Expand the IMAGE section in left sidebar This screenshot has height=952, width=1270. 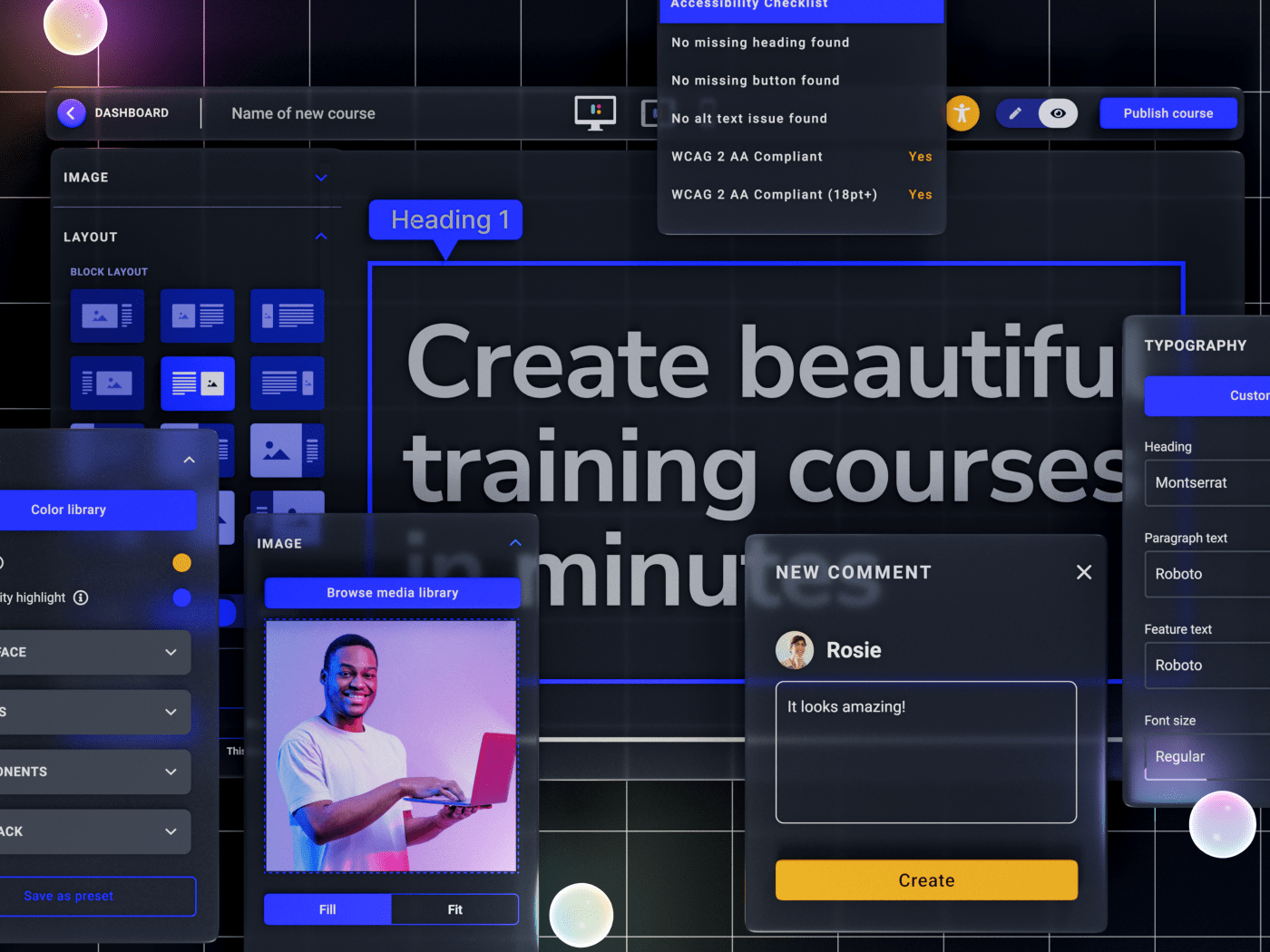321,178
